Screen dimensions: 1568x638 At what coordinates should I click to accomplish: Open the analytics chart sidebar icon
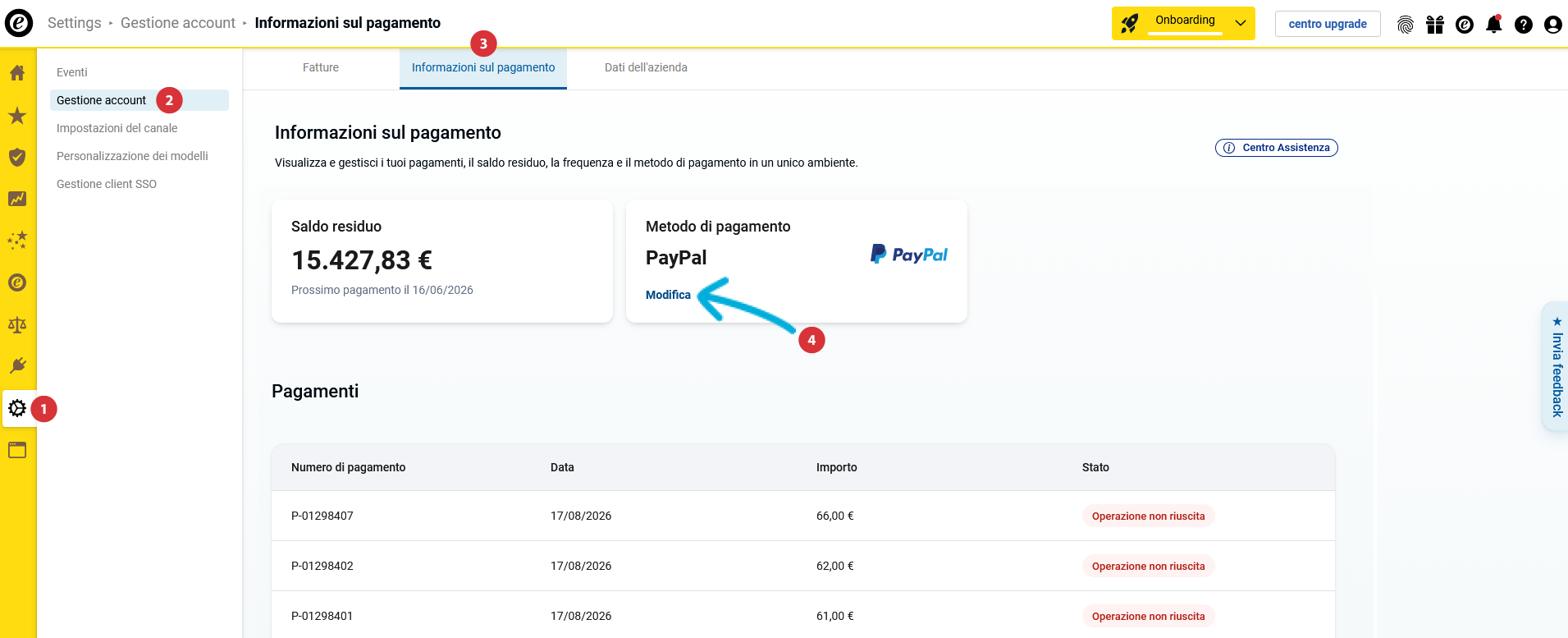point(17,199)
